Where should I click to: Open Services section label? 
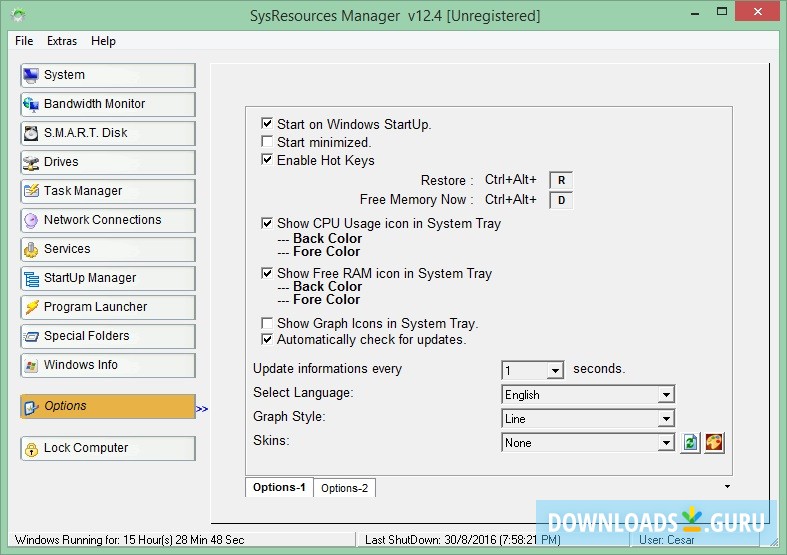click(x=67, y=249)
